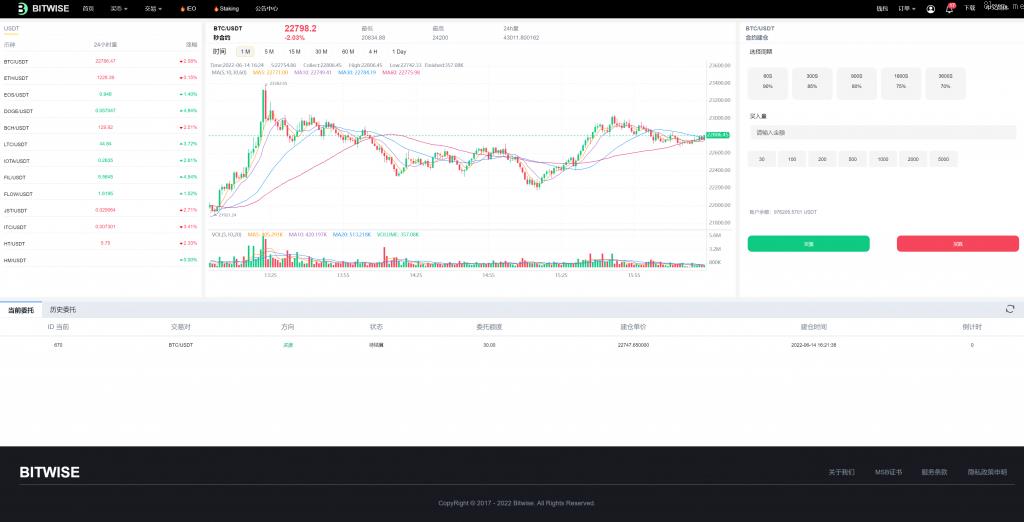Click the purchase amount input field

tap(883, 132)
